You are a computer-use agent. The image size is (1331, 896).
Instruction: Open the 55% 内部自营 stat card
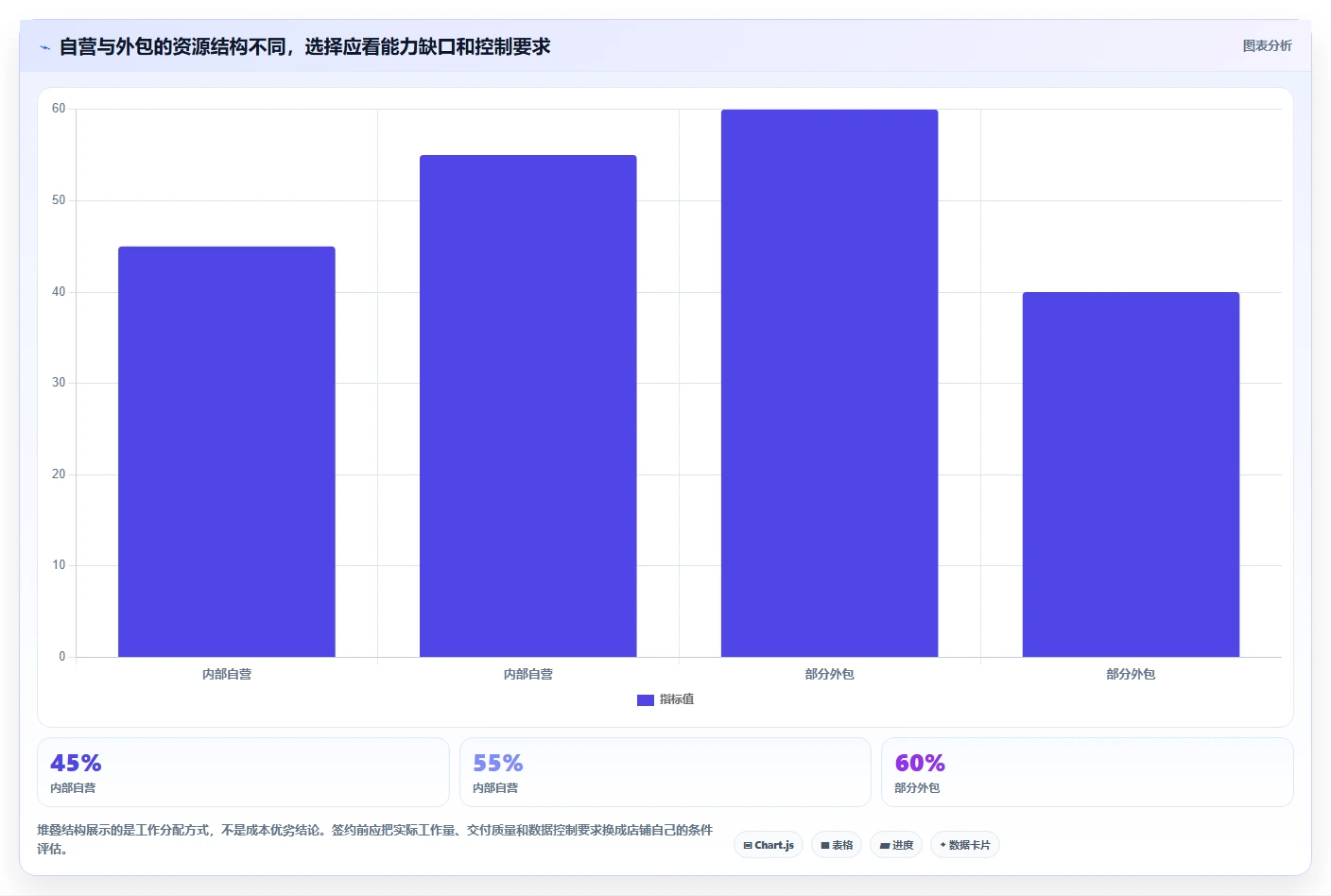click(665, 772)
